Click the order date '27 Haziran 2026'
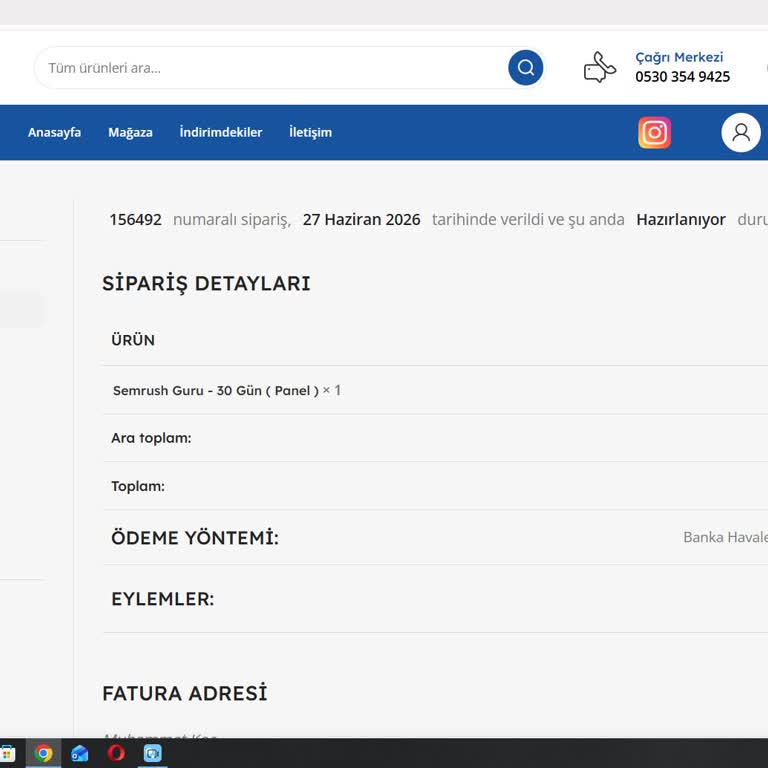This screenshot has height=768, width=768. pos(361,219)
